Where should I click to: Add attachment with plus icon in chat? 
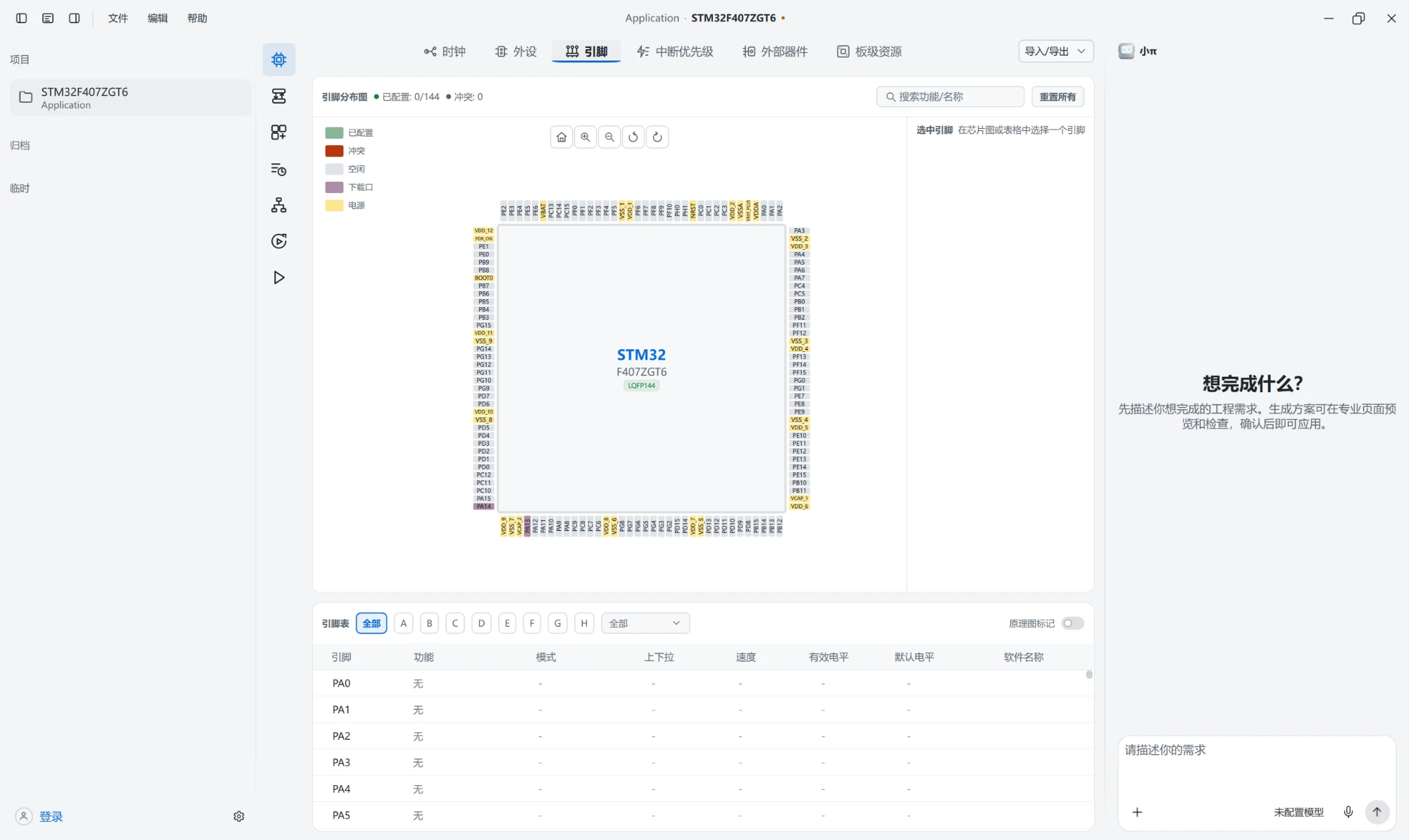[x=1137, y=812]
